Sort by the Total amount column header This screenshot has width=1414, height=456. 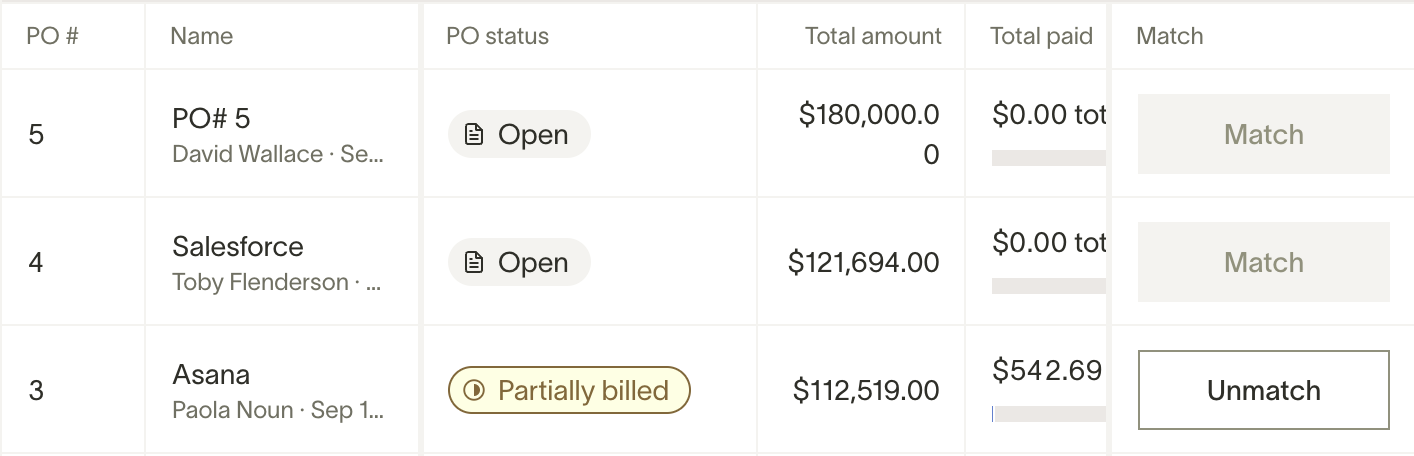pyautogui.click(x=873, y=36)
